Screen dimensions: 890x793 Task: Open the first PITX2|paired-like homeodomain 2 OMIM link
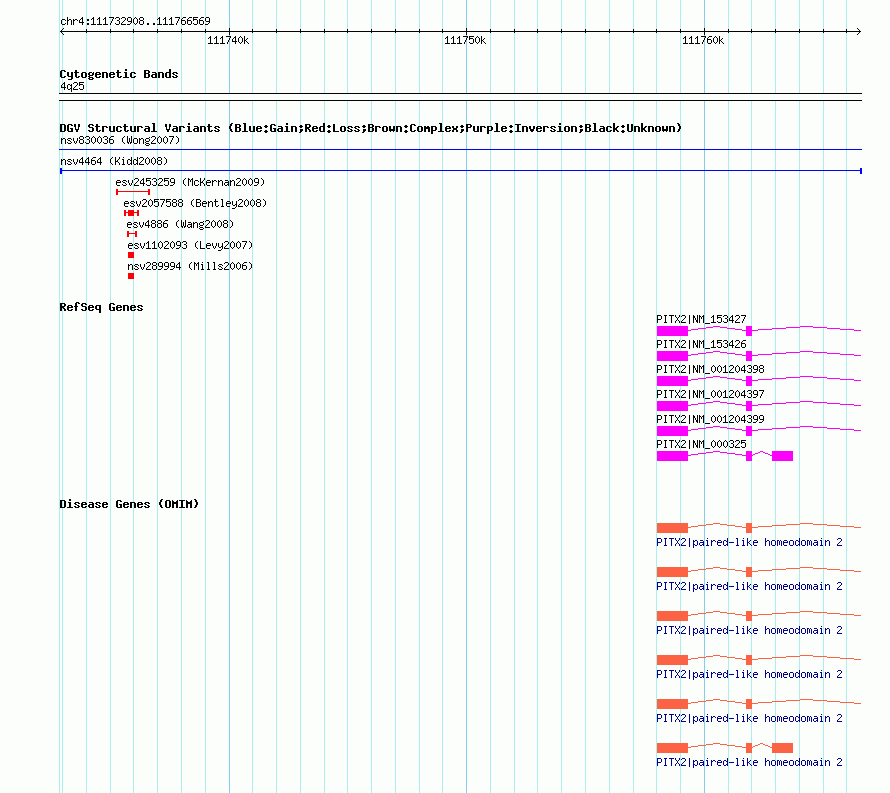click(749, 542)
